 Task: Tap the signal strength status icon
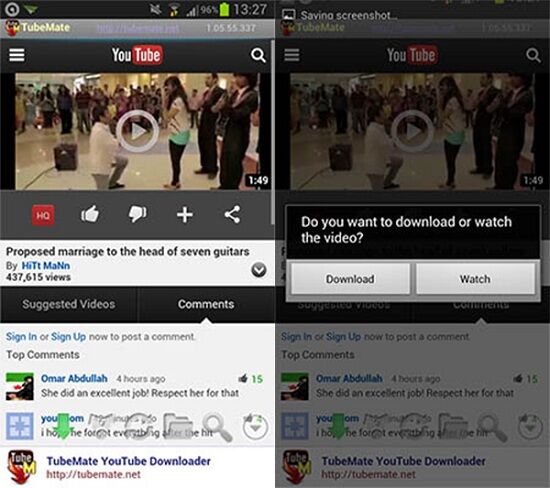(x=191, y=11)
